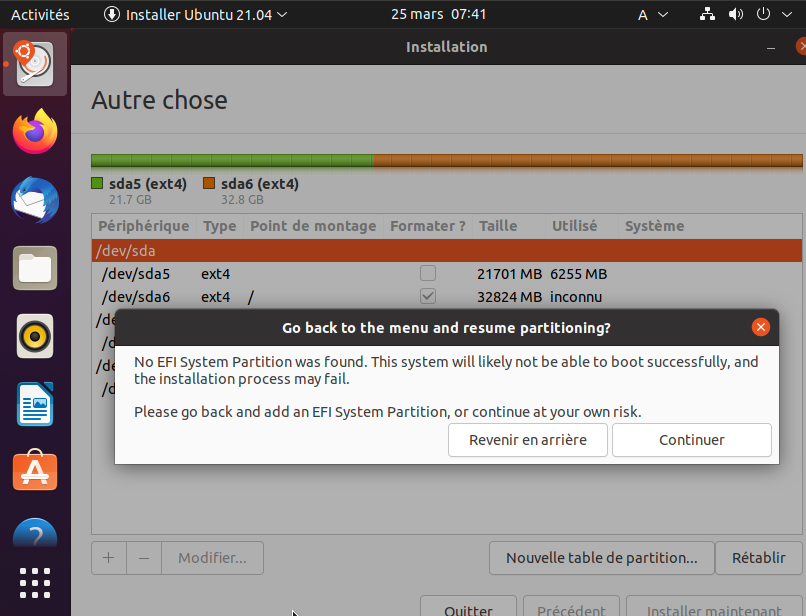The image size is (806, 616).
Task: Click the Utilisé column header
Action: [581, 226]
